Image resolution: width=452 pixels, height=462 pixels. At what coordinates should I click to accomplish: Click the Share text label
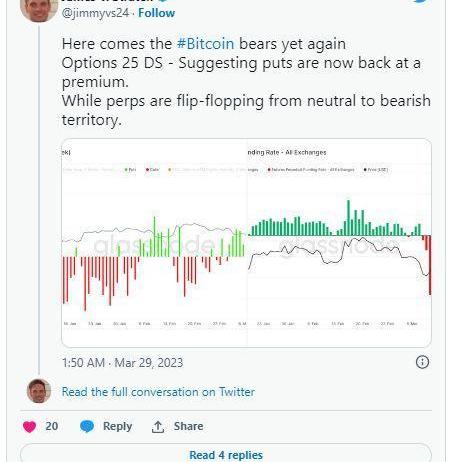click(x=188, y=426)
